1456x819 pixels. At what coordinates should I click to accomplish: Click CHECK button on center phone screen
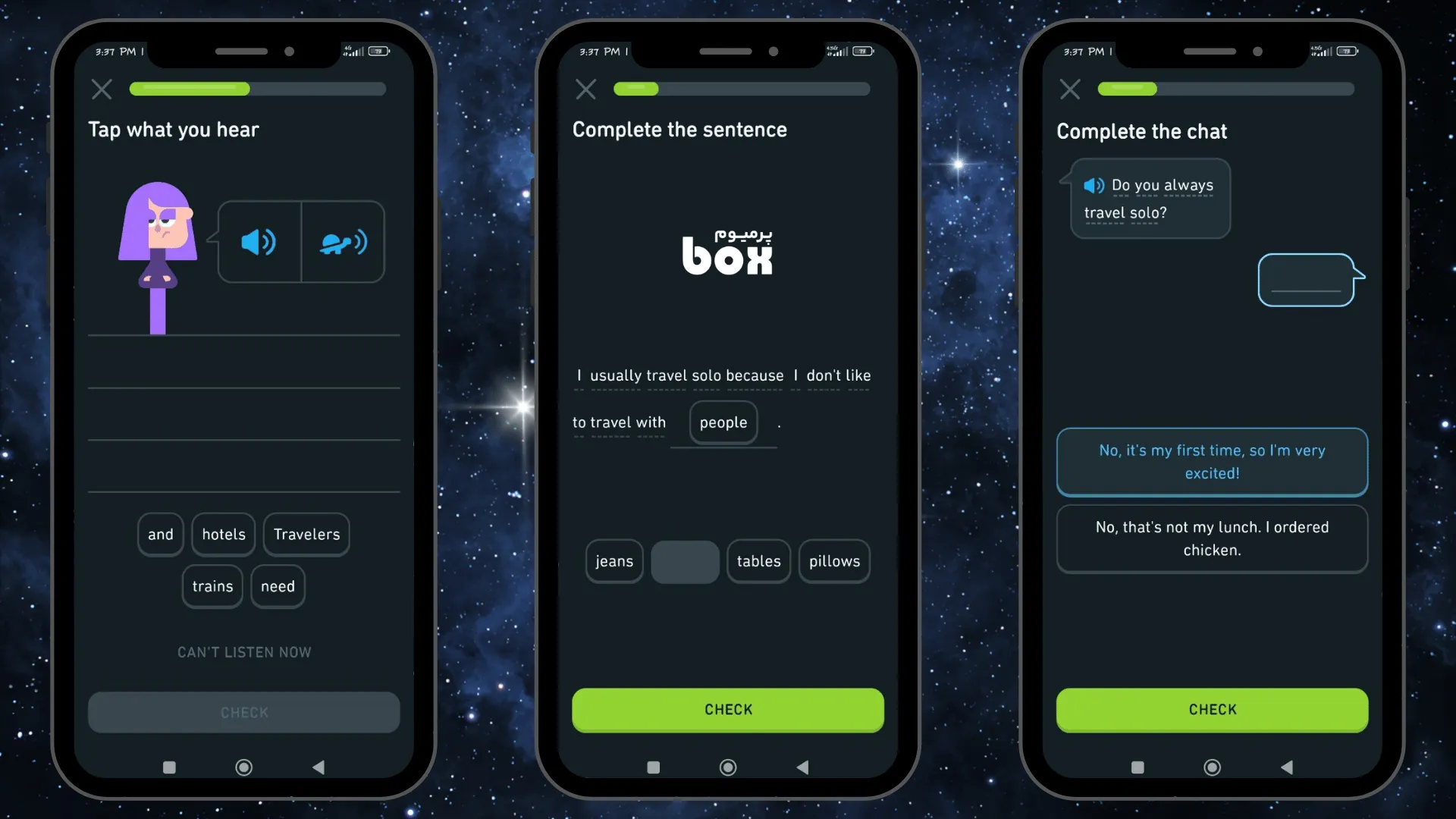pos(727,710)
